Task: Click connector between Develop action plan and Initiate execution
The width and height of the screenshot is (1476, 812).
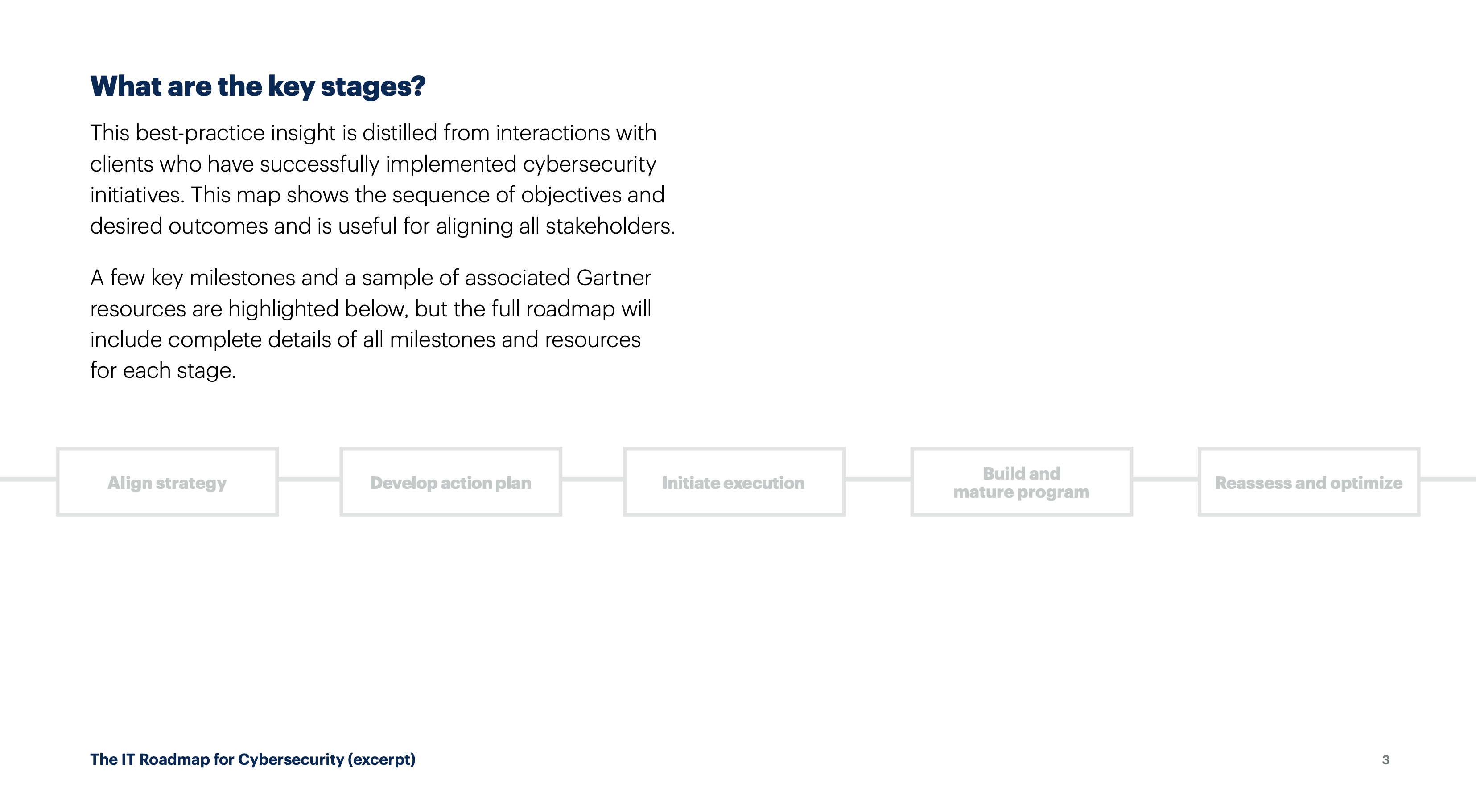Action: [593, 479]
